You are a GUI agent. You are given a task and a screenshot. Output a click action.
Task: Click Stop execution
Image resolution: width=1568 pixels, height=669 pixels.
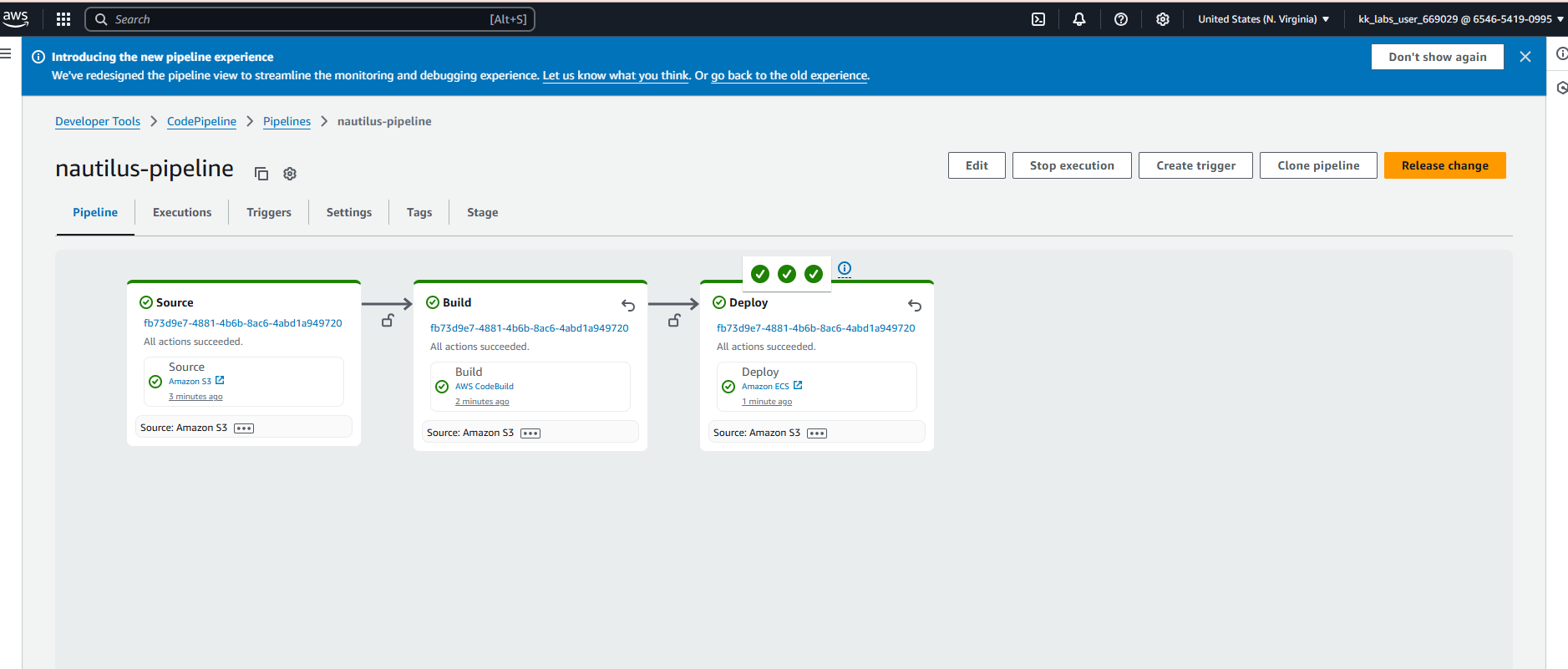point(1072,165)
